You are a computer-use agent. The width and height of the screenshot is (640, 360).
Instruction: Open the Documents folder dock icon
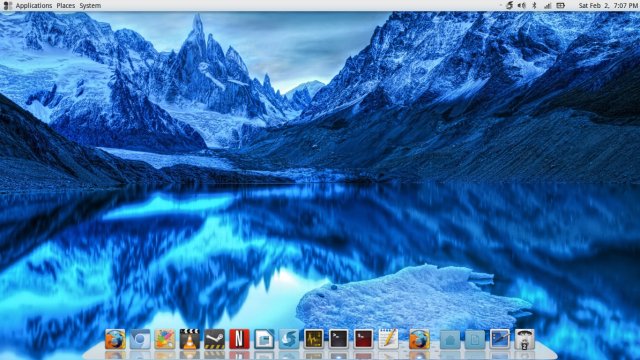click(x=475, y=339)
